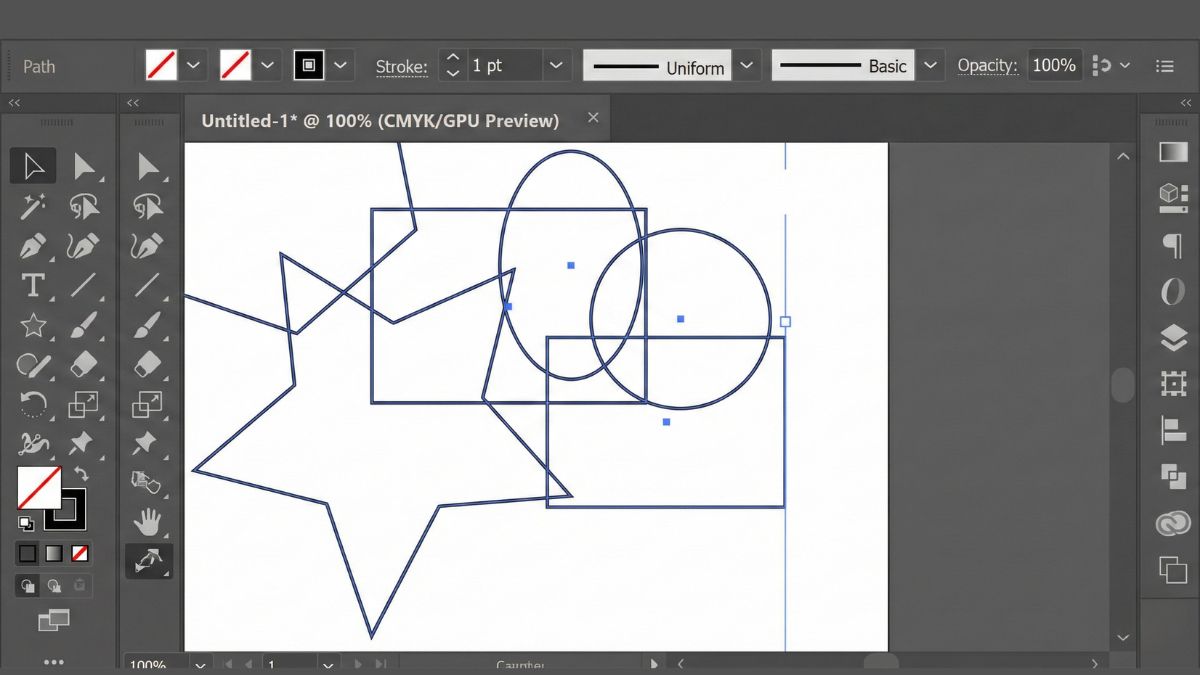This screenshot has height=675, width=1200.
Task: Select the Pen tool
Action: coord(33,246)
